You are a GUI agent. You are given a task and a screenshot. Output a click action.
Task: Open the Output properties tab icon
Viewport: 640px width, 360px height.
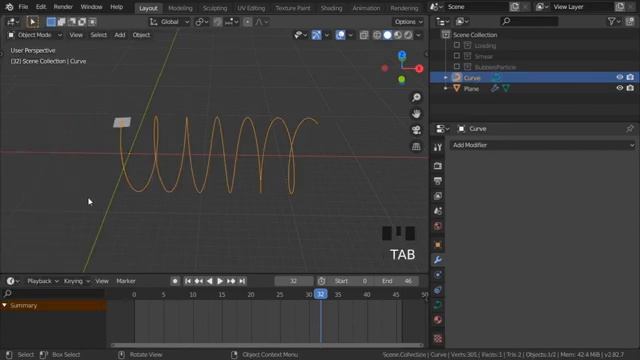click(438, 181)
